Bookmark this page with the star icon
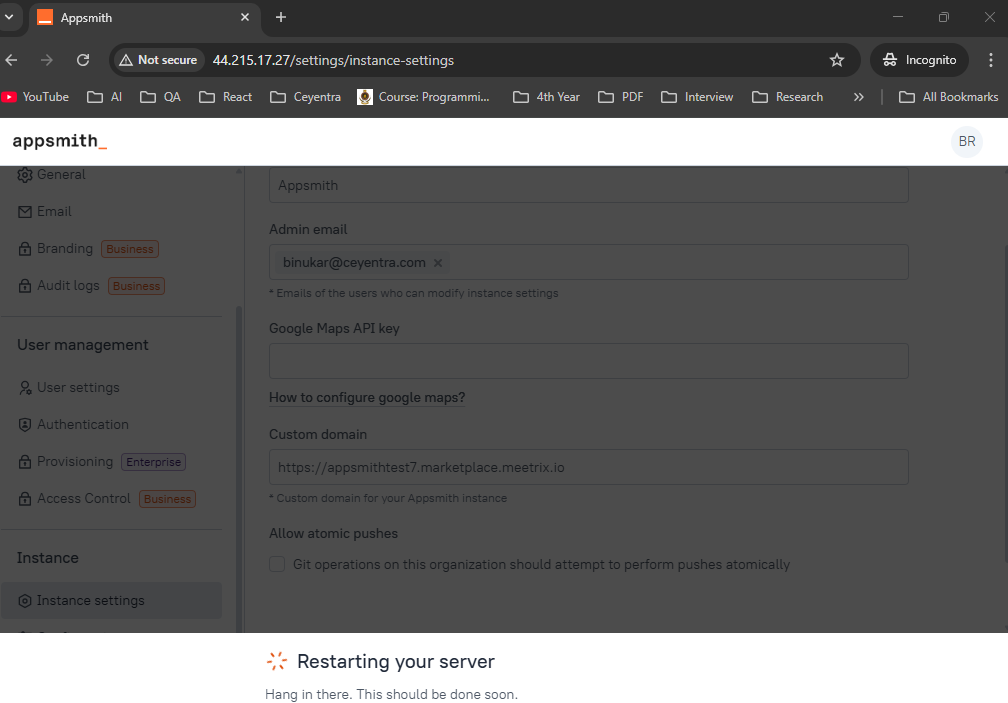Viewport: 1008px width, 703px height. coord(836,60)
